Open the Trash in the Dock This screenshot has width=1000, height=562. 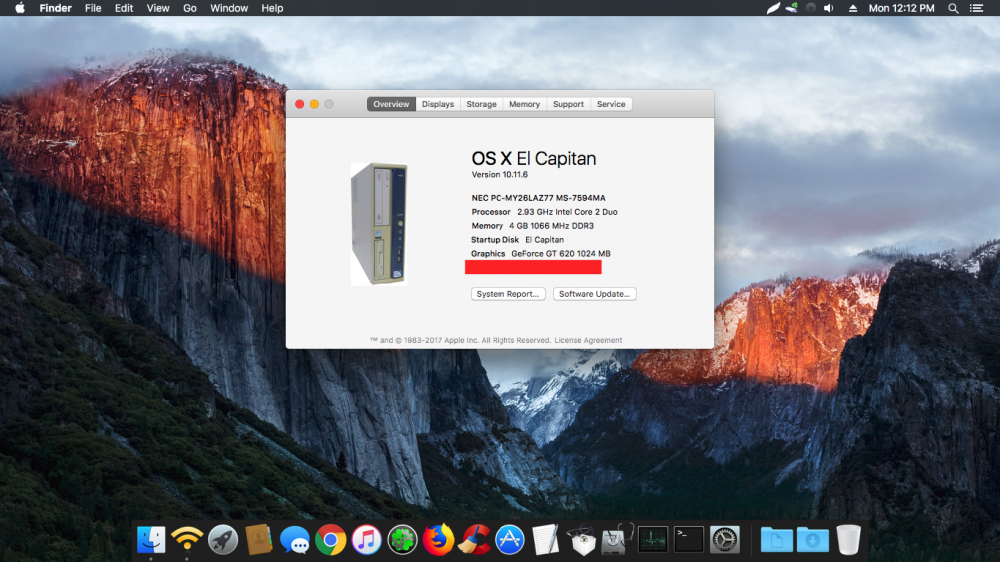(848, 540)
